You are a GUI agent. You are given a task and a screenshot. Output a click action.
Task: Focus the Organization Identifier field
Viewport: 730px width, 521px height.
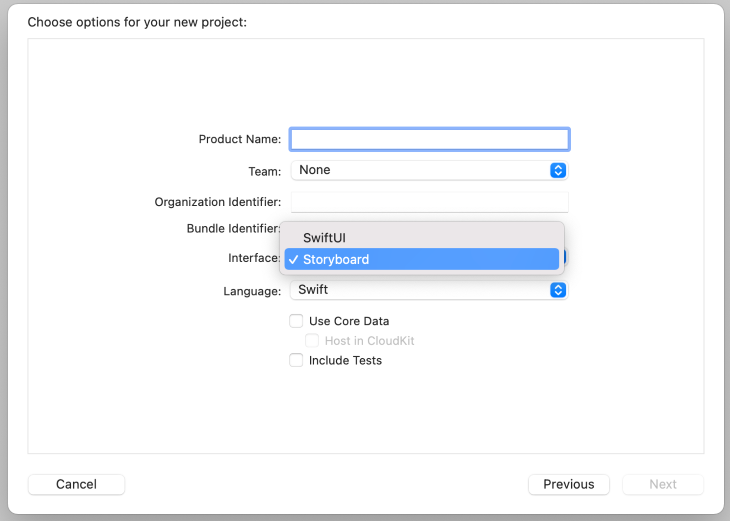pos(429,202)
